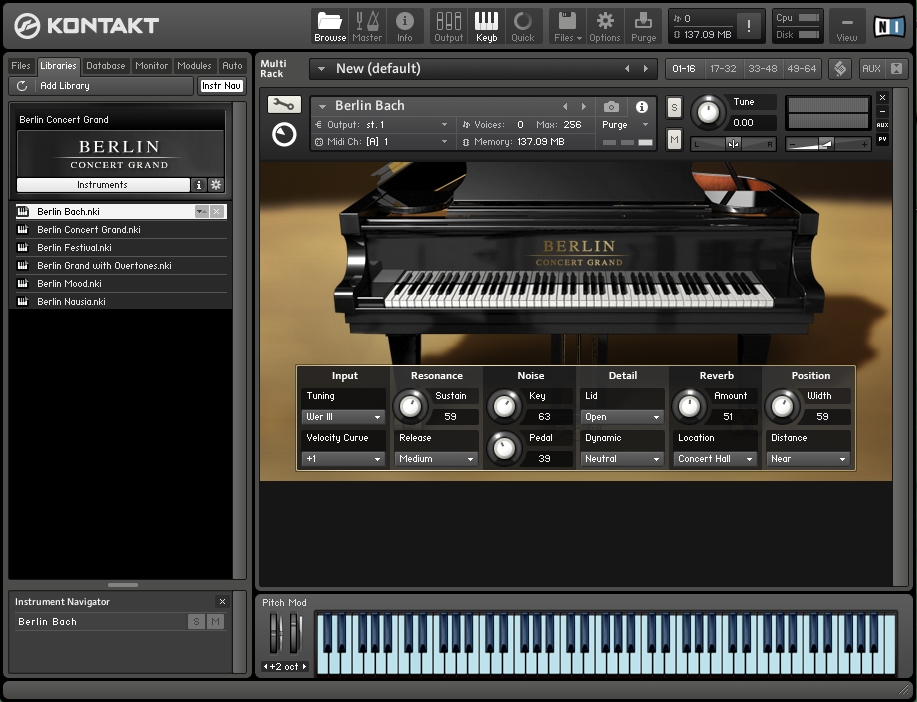Image resolution: width=917 pixels, height=702 pixels.
Task: Select the 49-64 rack page
Action: [802, 68]
